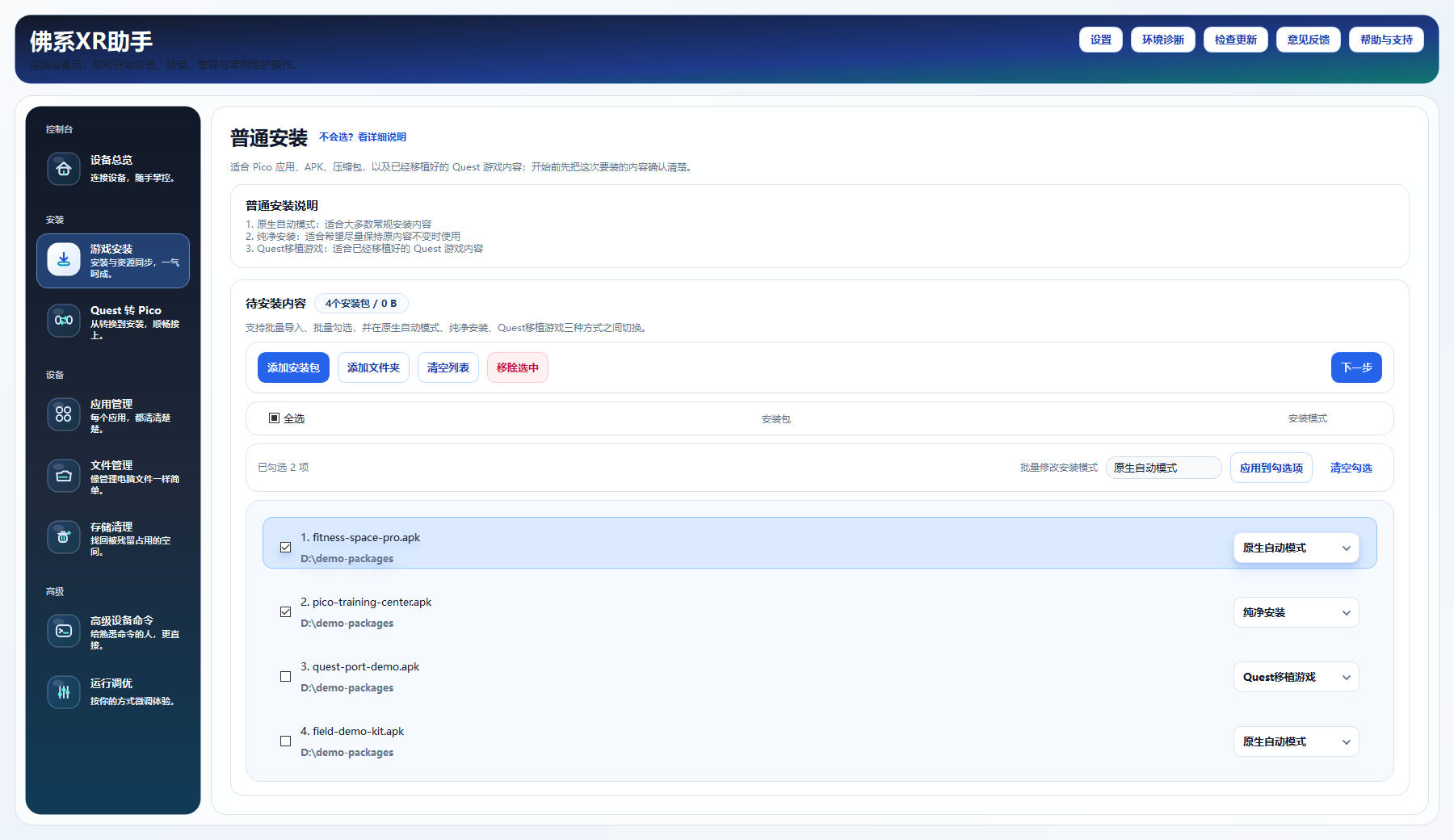Screen dimensions: 1454x840
Task: Select field-demo-kit.apk row name
Action: 352,731
